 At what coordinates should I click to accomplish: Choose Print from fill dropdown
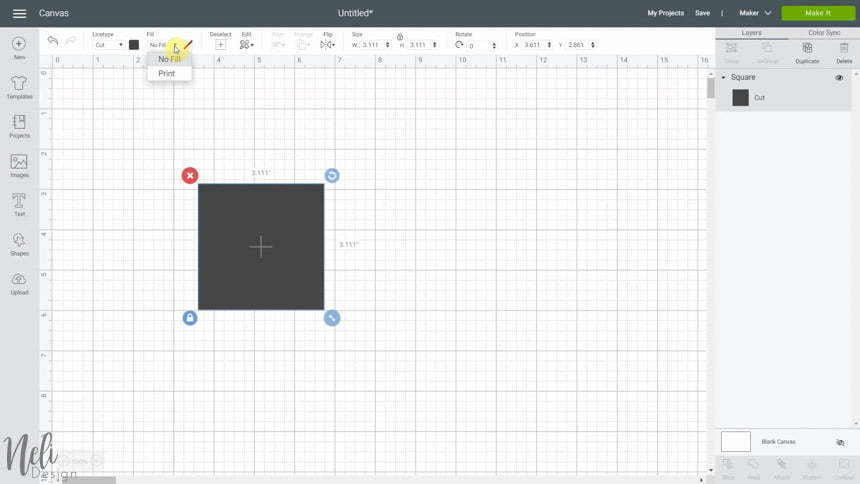[x=169, y=74]
